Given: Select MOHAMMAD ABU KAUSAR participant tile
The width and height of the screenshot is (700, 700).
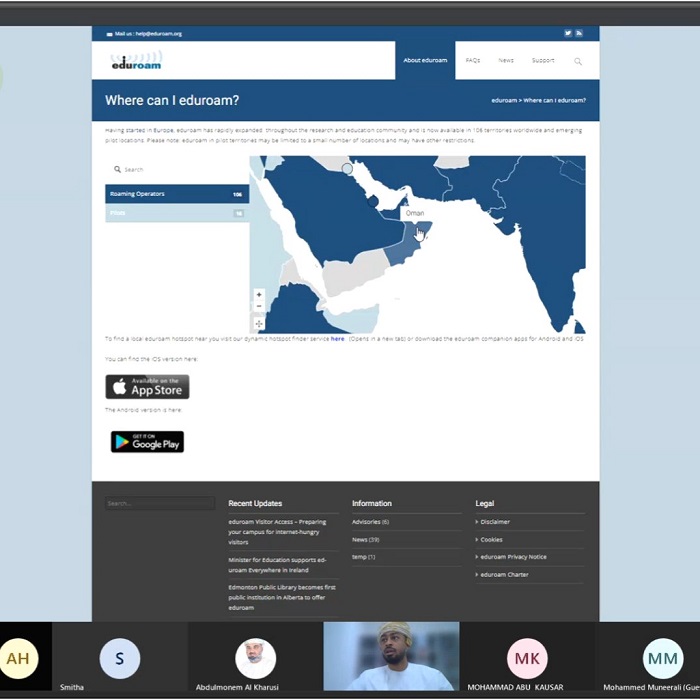Looking at the screenshot, I should pos(527,656).
